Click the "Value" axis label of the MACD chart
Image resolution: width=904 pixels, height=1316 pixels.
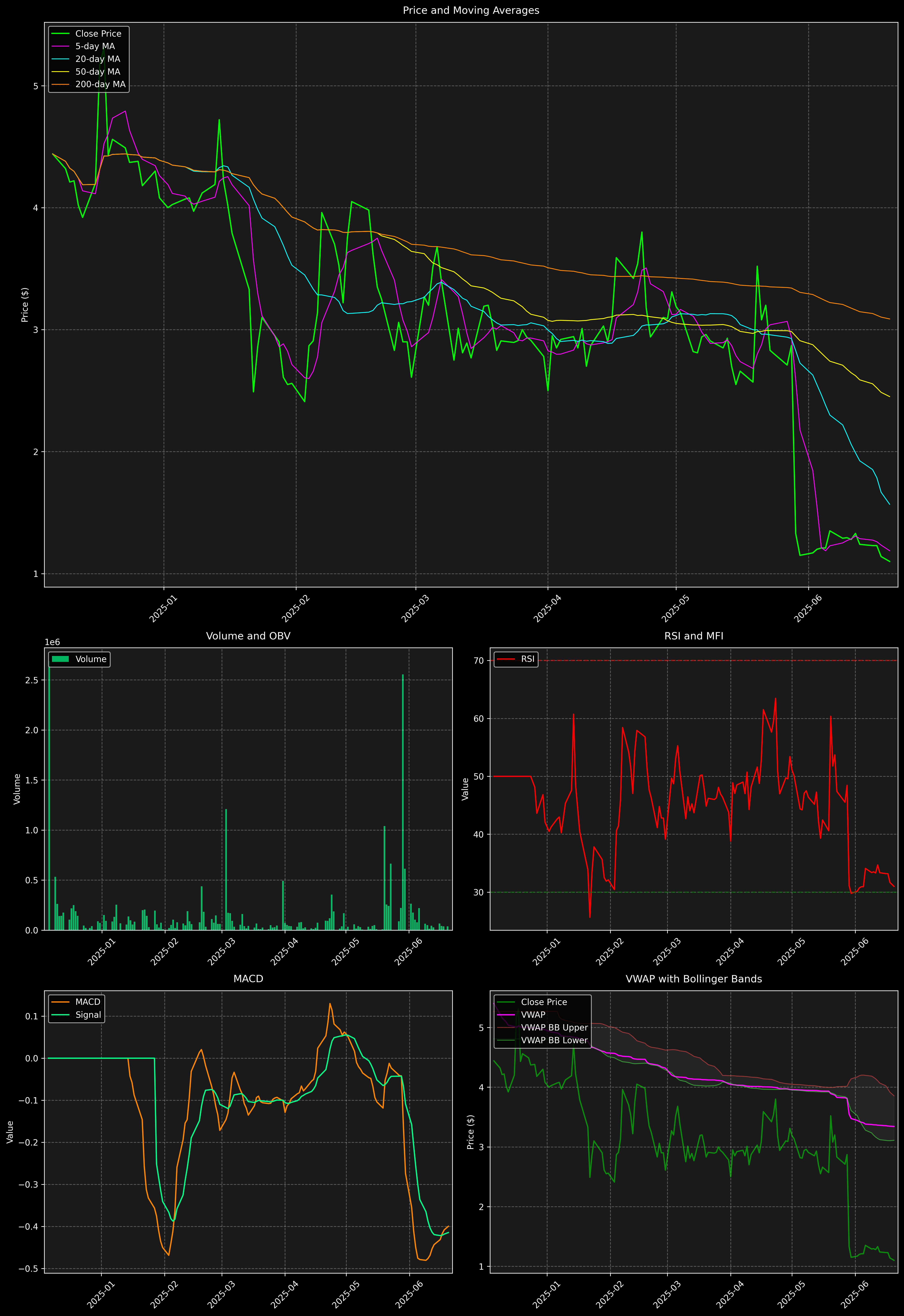click(10, 1132)
